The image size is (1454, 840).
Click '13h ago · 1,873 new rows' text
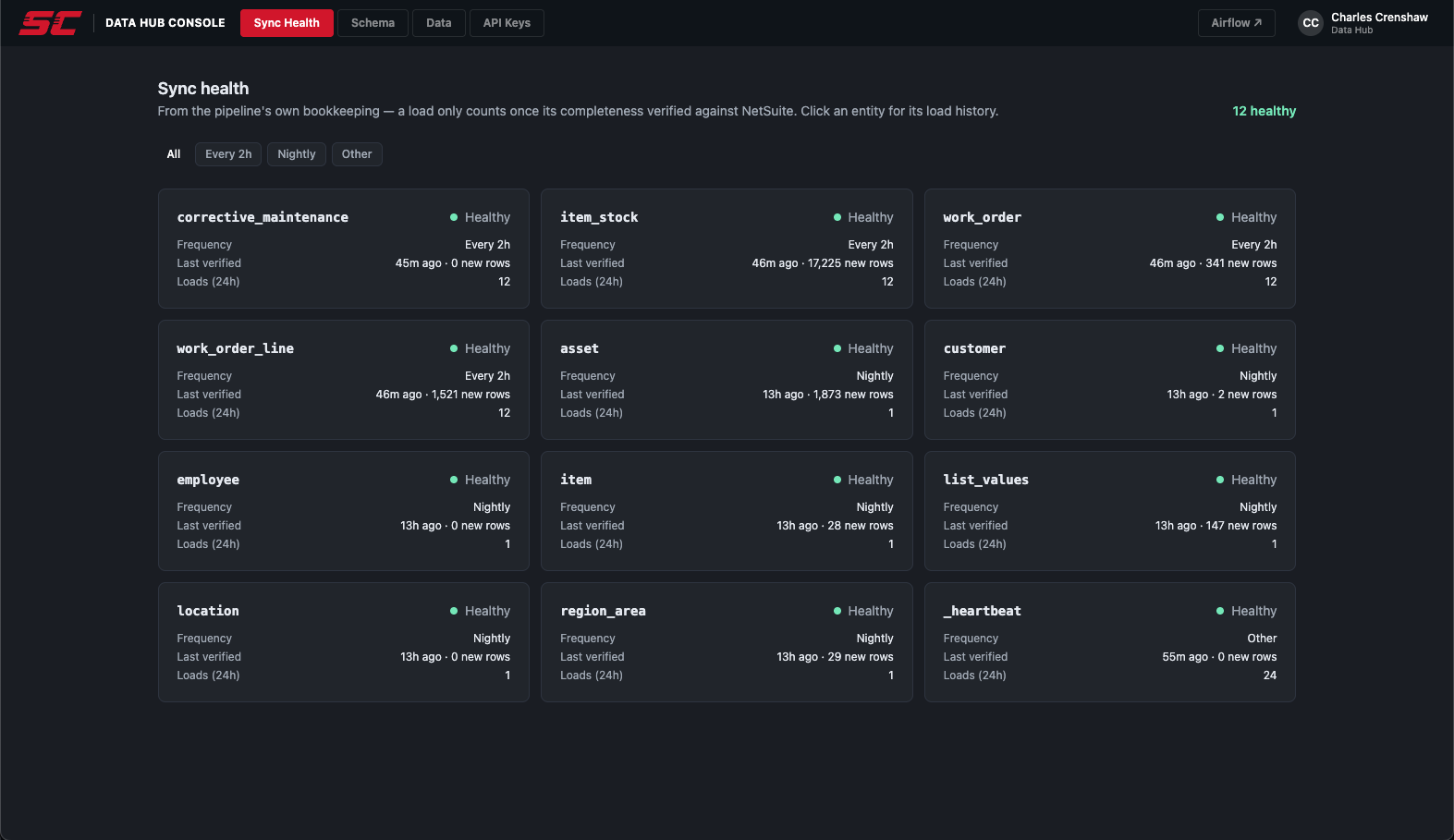click(x=828, y=395)
